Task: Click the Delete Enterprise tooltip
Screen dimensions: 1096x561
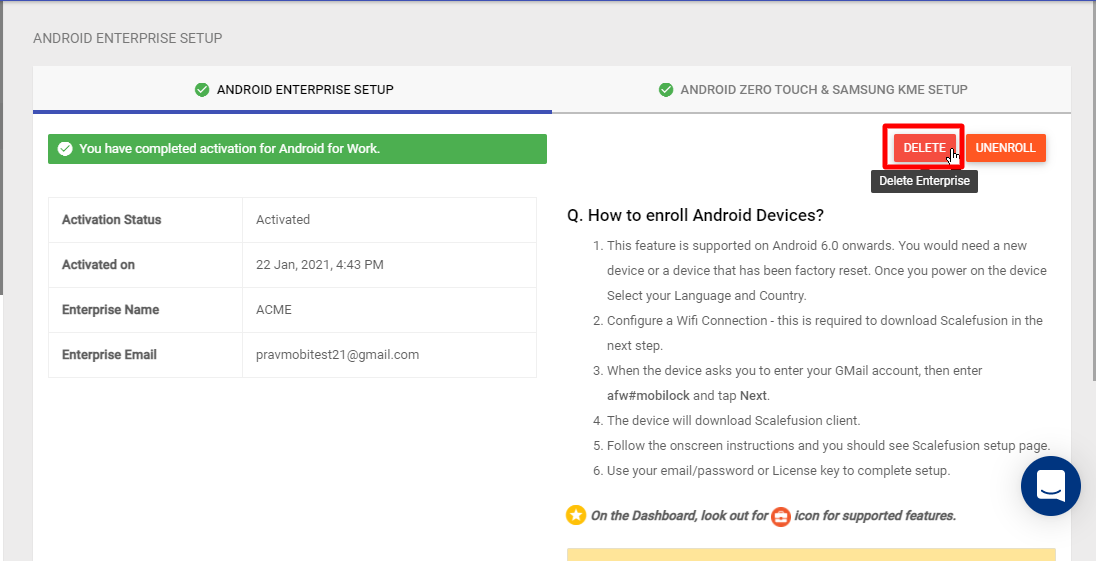Action: click(924, 181)
